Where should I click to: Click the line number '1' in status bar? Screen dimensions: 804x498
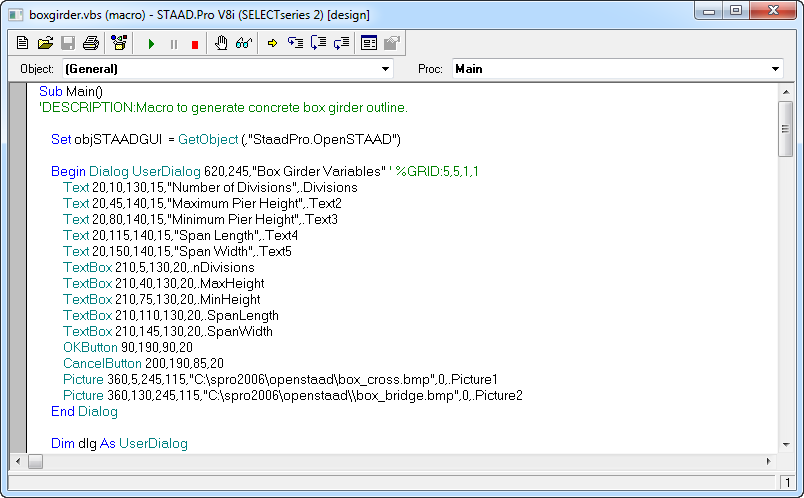pos(787,482)
